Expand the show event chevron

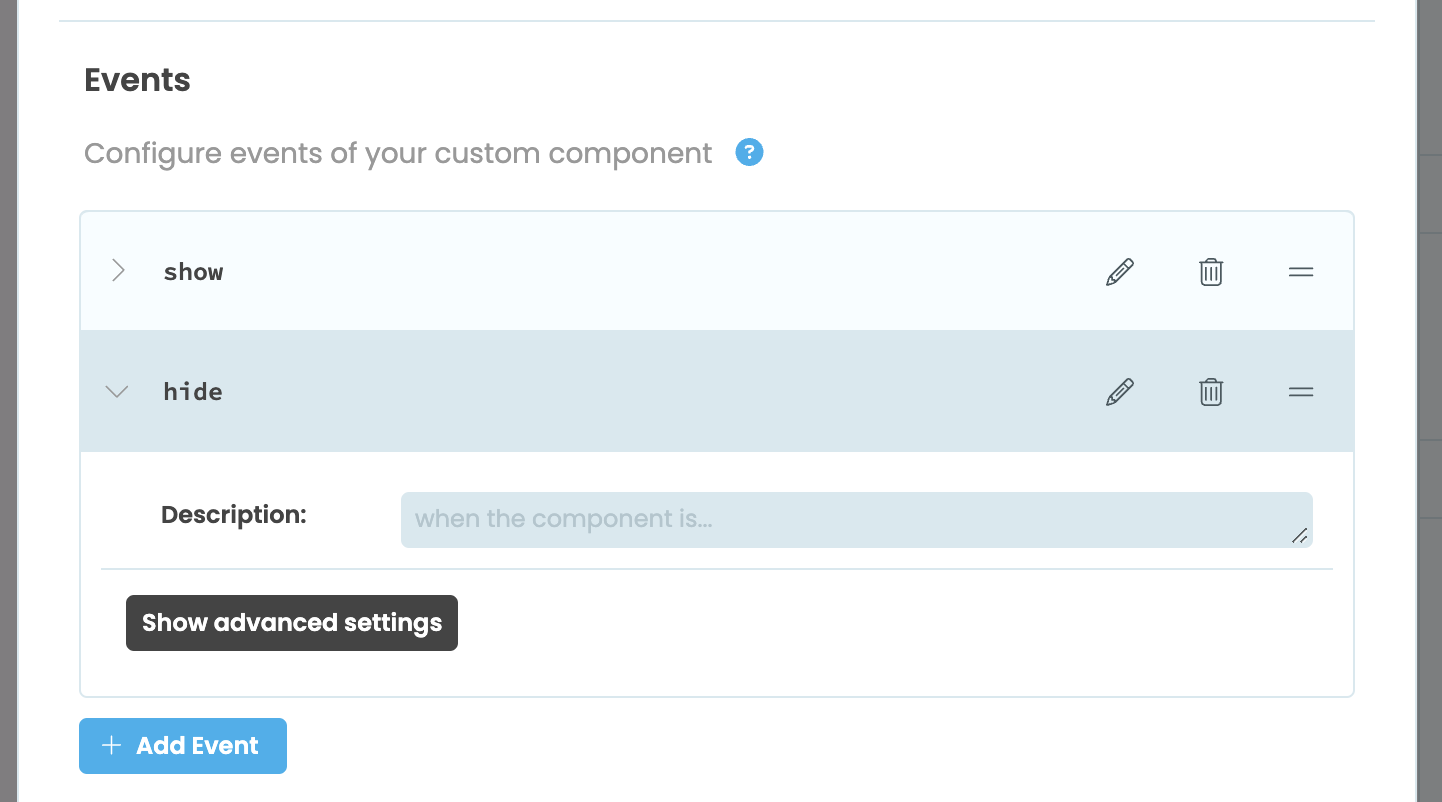tap(118, 271)
